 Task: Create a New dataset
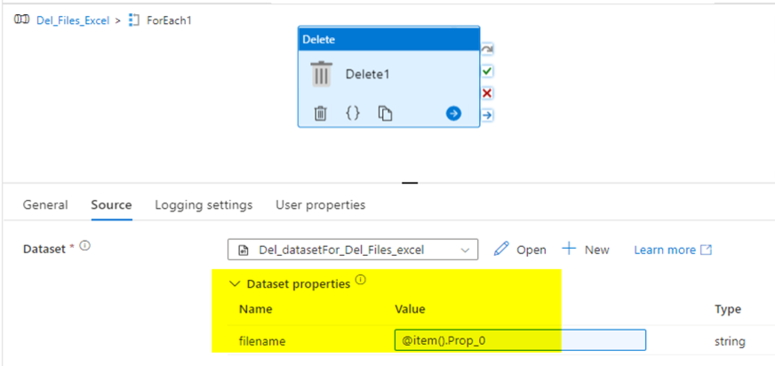pos(586,249)
